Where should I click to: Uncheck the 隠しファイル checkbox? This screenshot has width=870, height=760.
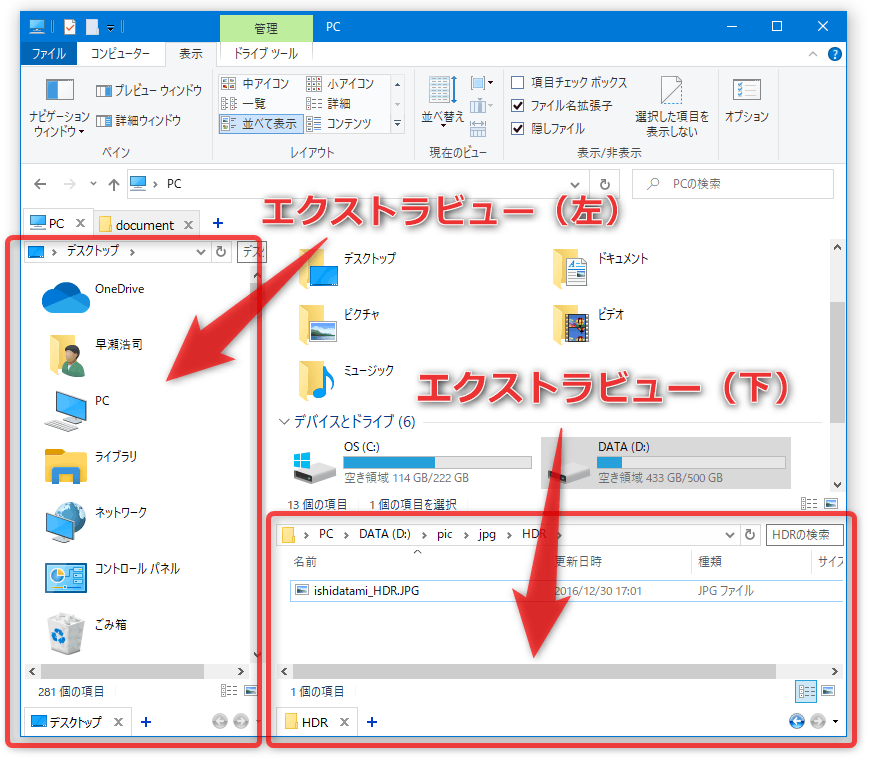pyautogui.click(x=518, y=128)
